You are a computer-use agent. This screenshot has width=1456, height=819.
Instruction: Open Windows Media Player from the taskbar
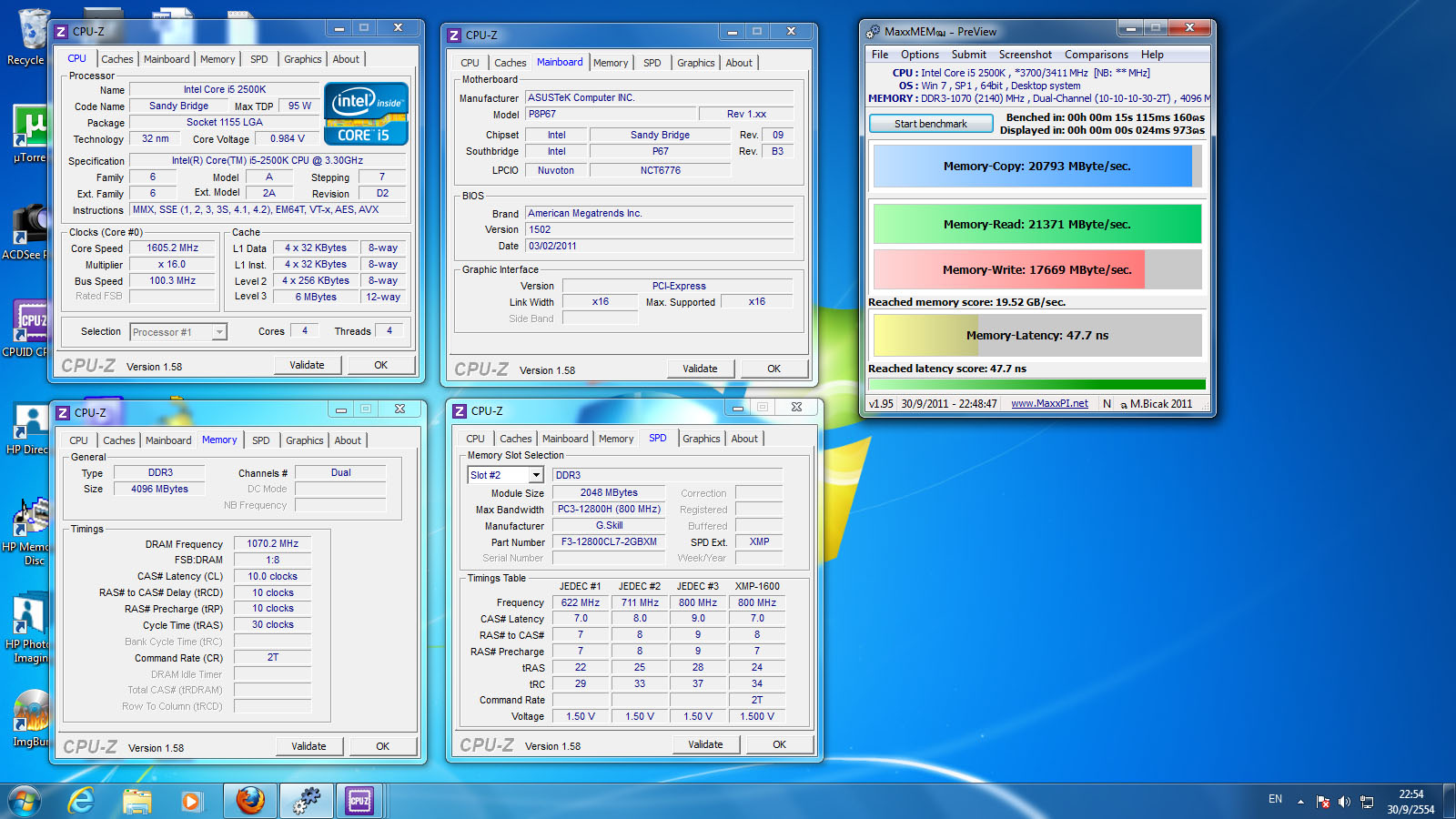[191, 801]
